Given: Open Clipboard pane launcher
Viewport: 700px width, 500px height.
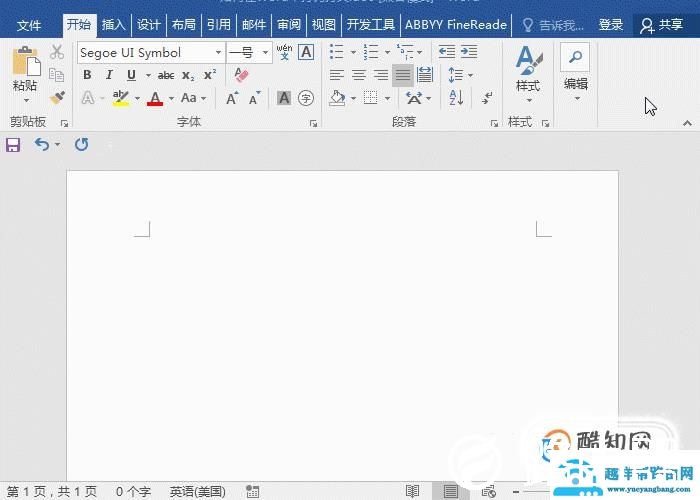Looking at the screenshot, I should pos(65,123).
